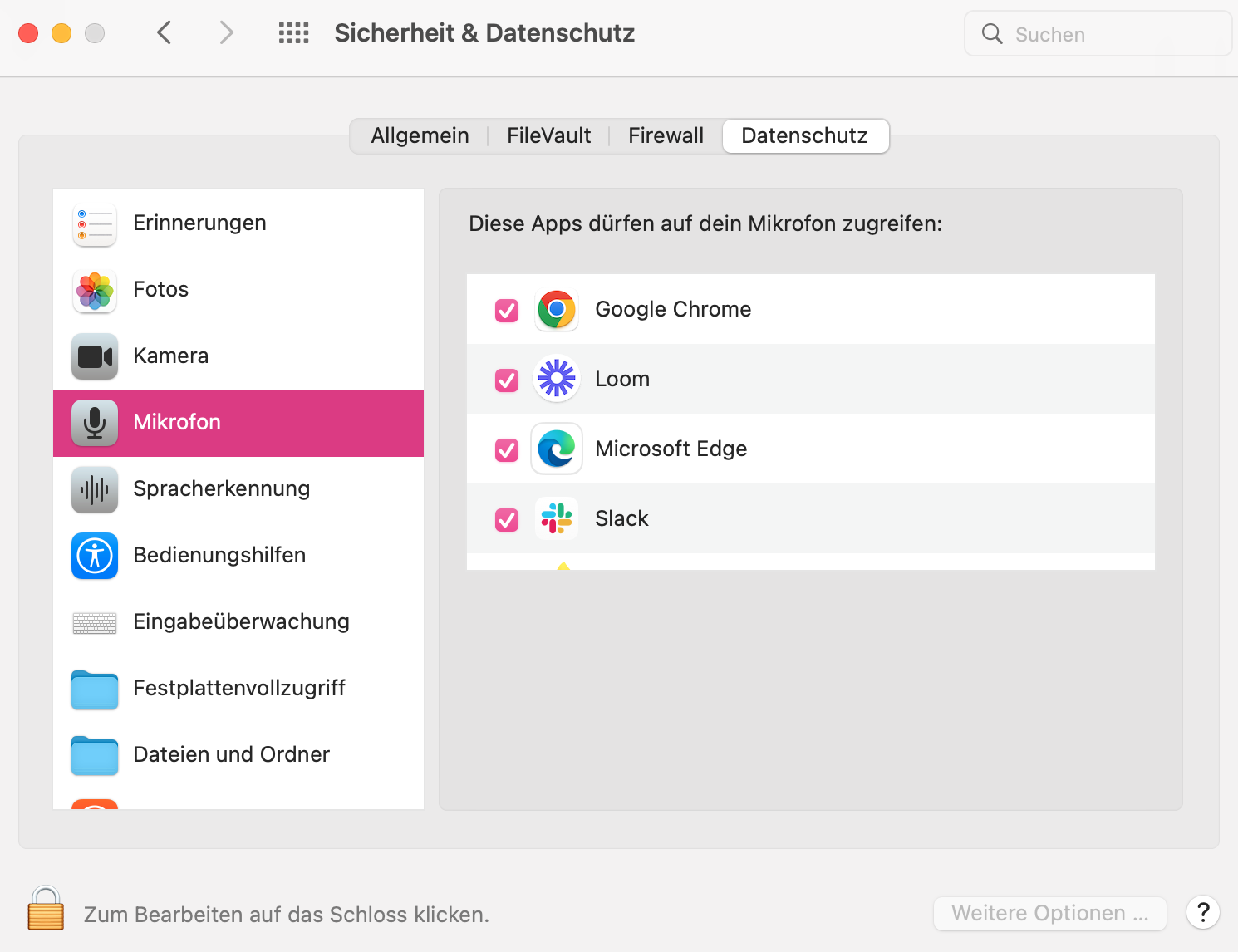Click the lock icon to unlock settings
This screenshot has height=952, width=1238.
coord(46,908)
